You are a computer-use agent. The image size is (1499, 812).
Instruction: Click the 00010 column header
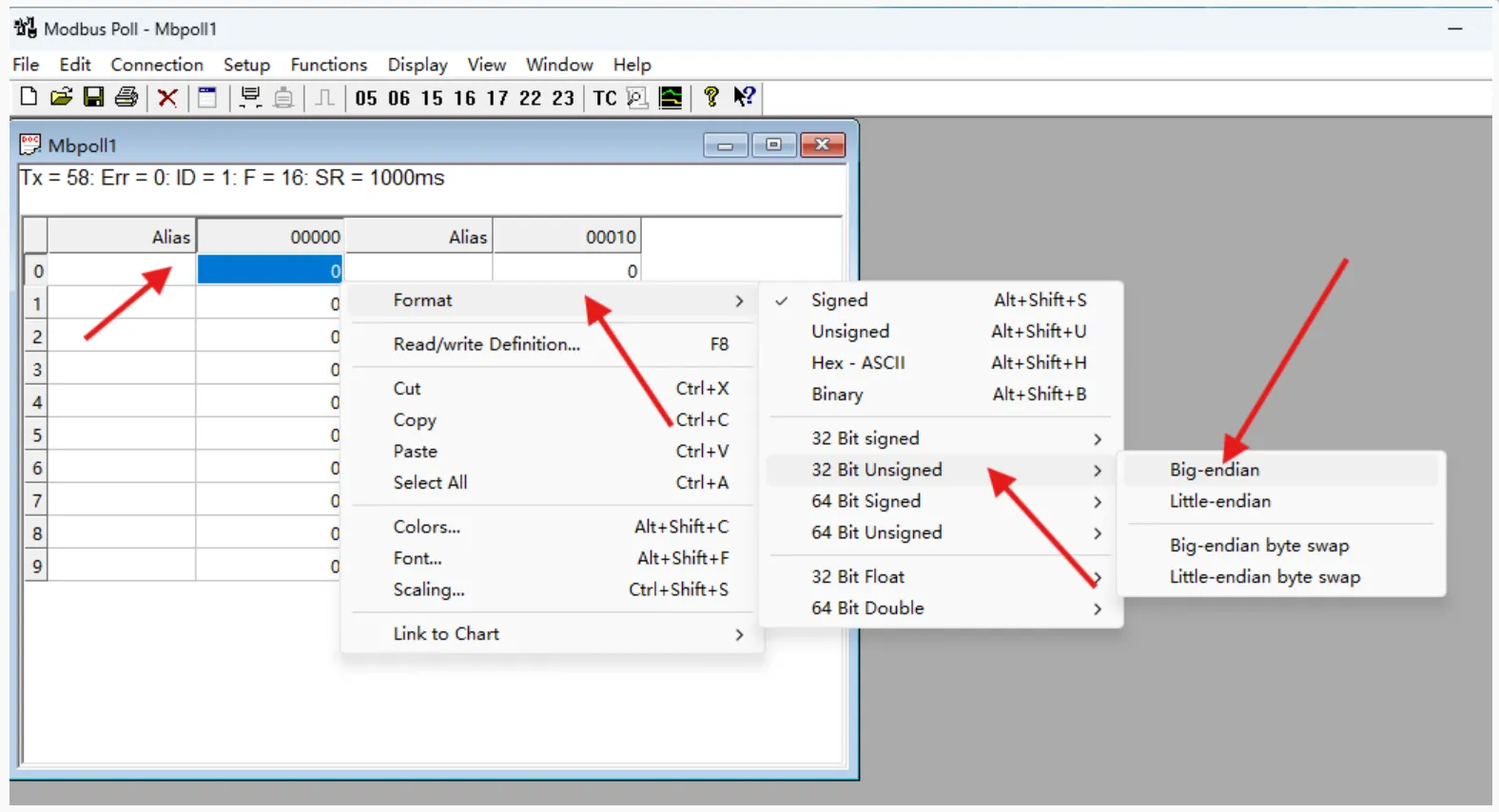pyautogui.click(x=567, y=237)
